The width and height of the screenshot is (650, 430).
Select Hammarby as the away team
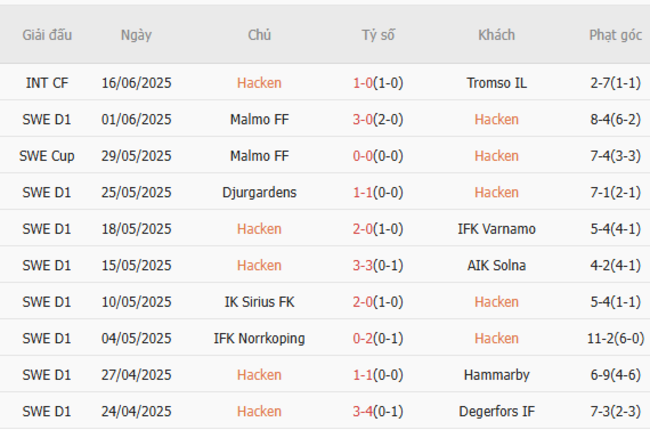[x=496, y=375]
